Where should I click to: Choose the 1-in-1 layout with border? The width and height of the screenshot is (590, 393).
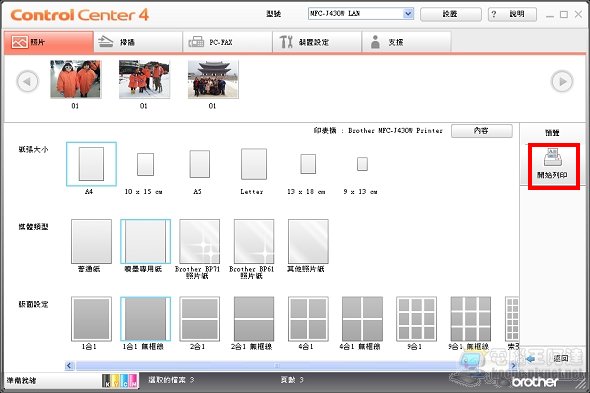click(x=91, y=318)
